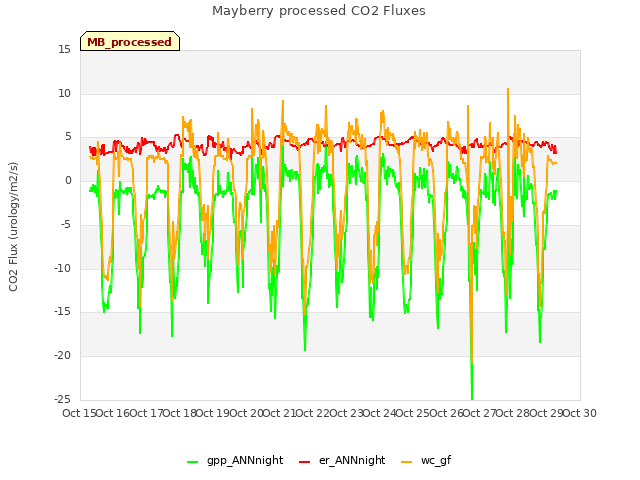Click the CO2 Flux y-axis title

(13, 227)
